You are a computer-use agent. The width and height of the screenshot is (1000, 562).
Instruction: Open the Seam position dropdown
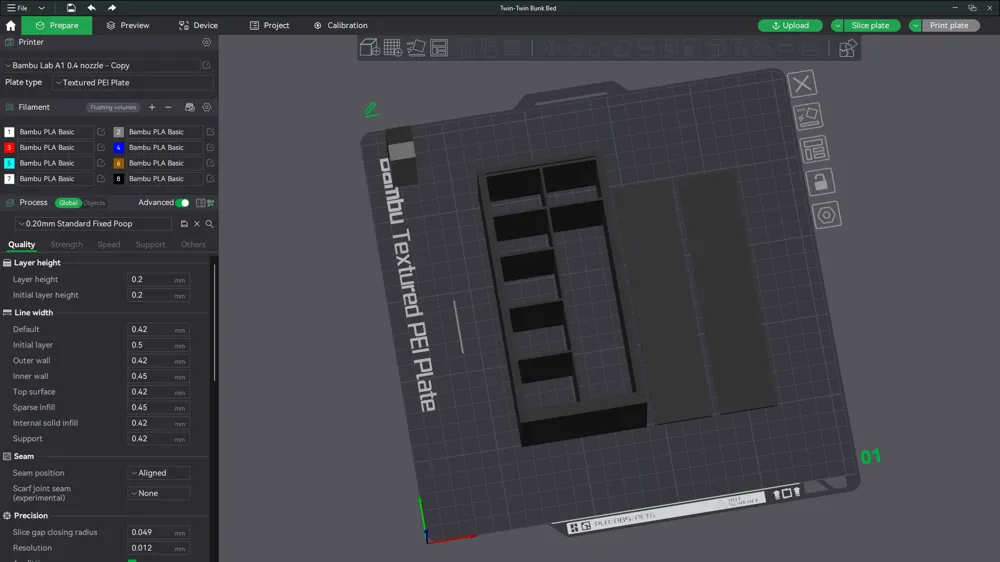coord(159,473)
